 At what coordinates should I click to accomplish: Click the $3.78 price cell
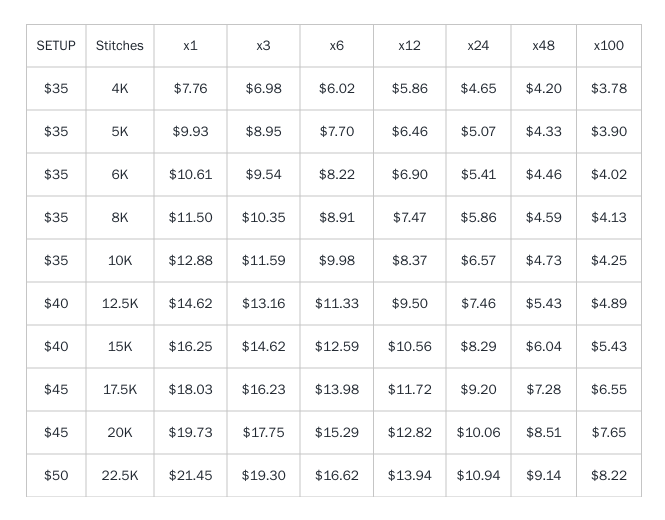pyautogui.click(x=609, y=88)
